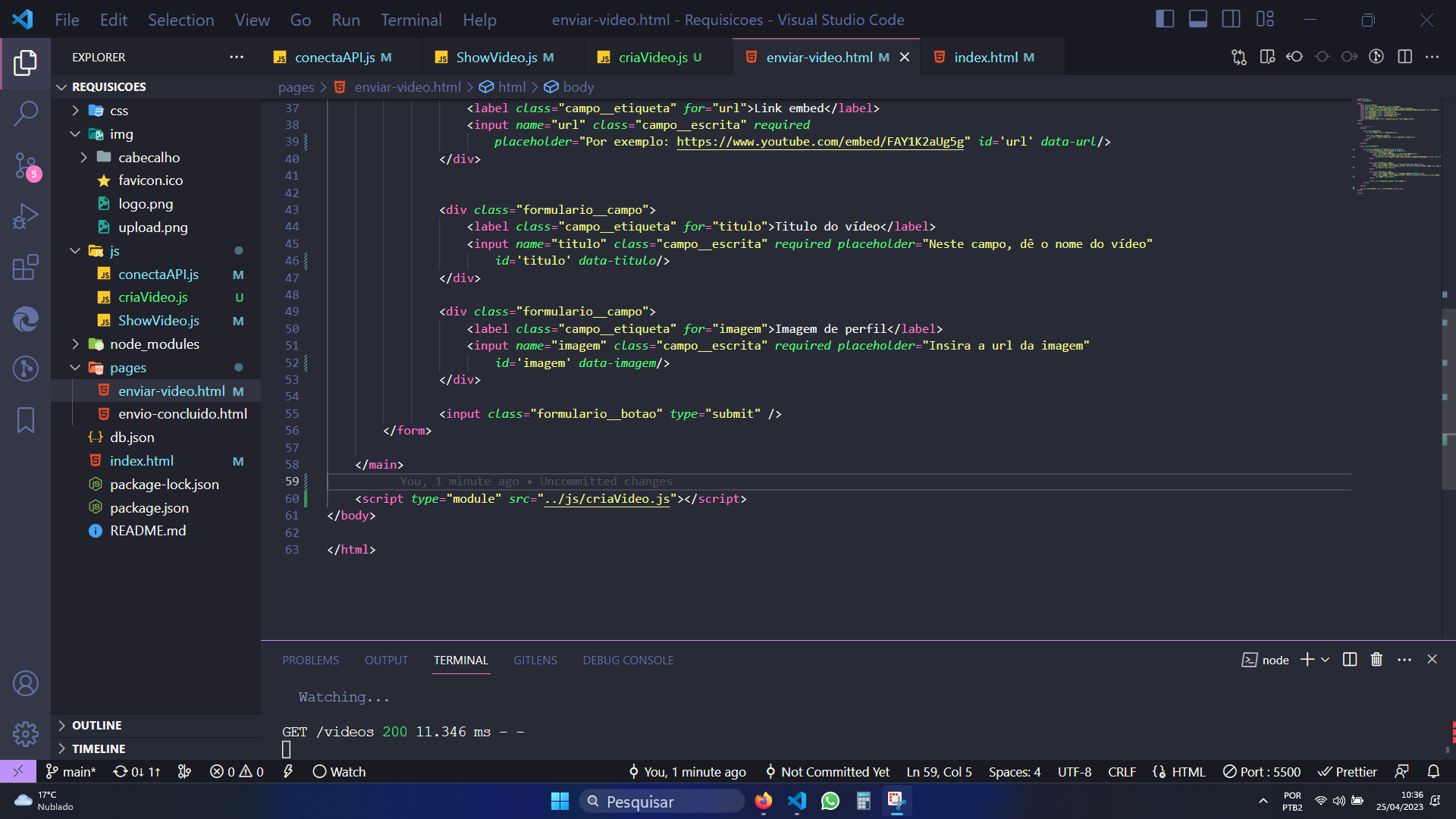Click the main* branch in status bar
The height and width of the screenshot is (819, 1456).
(x=71, y=771)
